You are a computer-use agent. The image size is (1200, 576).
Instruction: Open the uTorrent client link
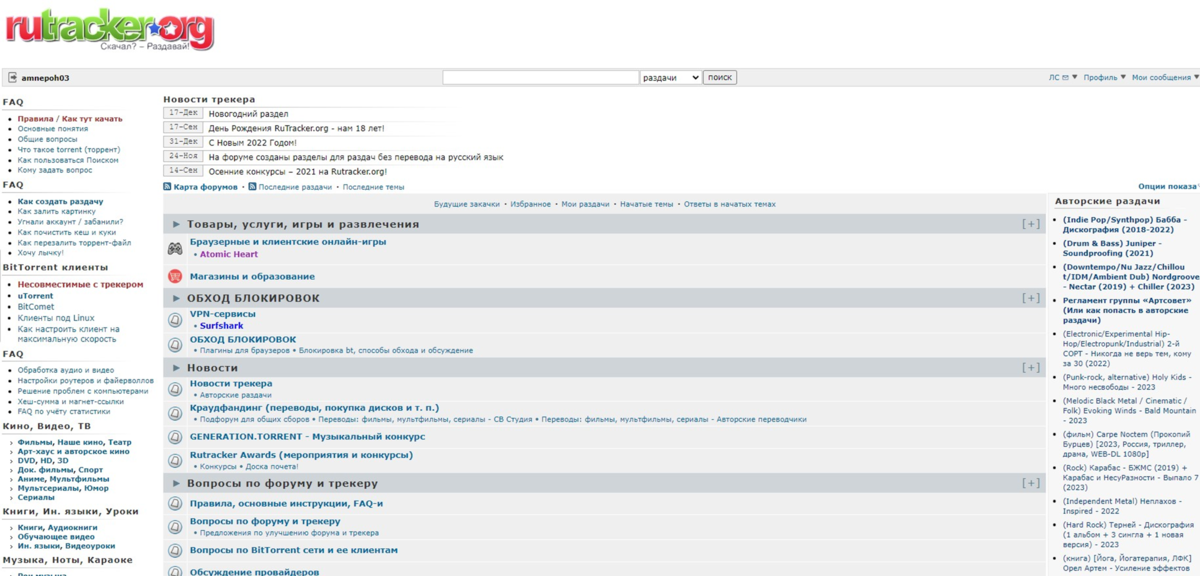click(x=35, y=296)
